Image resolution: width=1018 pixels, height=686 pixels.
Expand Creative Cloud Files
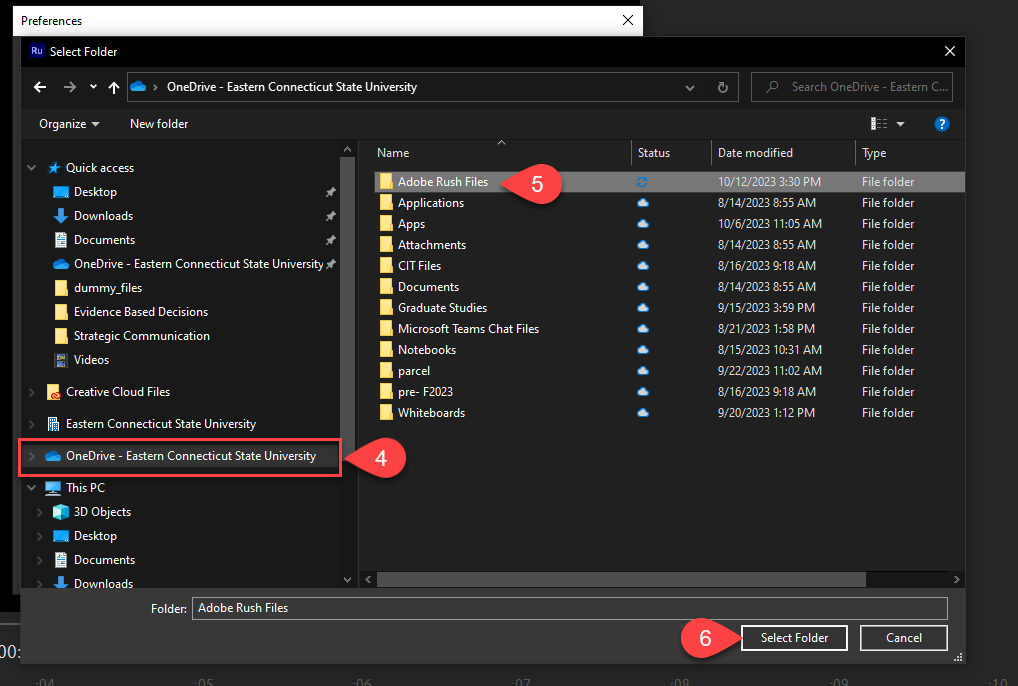point(32,392)
